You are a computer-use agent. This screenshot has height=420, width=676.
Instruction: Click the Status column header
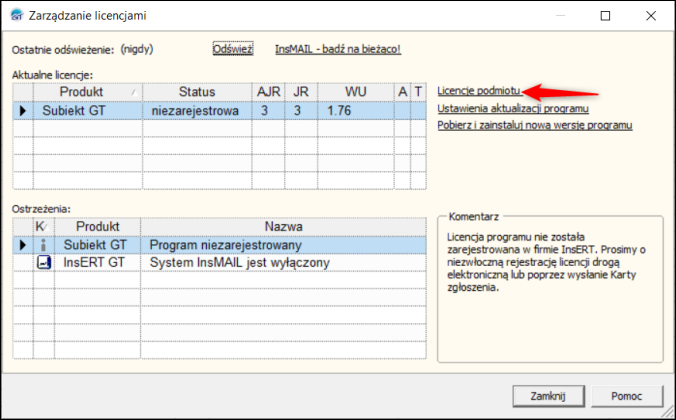197,92
